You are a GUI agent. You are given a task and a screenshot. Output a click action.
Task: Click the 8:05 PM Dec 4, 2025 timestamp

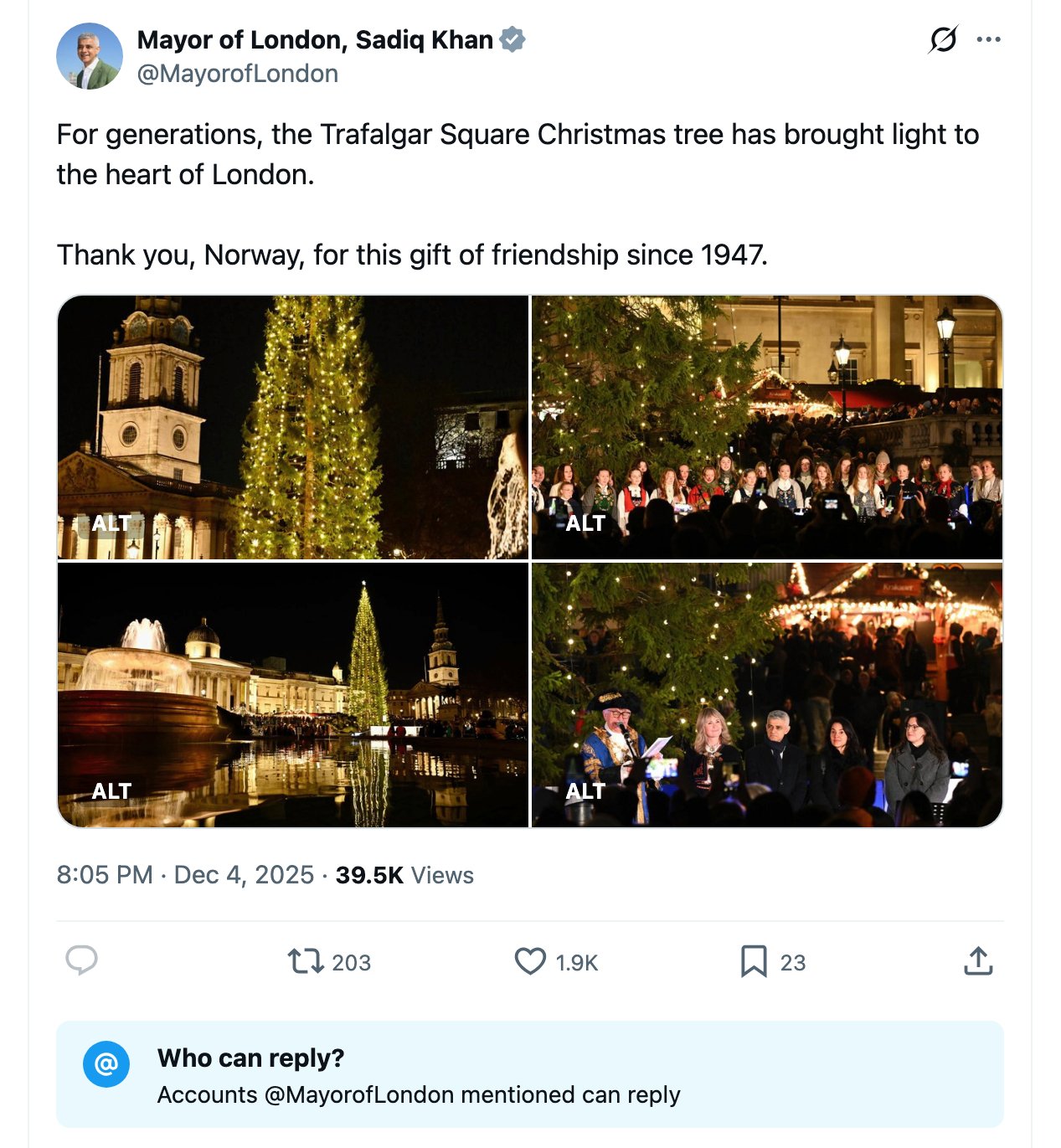185,875
